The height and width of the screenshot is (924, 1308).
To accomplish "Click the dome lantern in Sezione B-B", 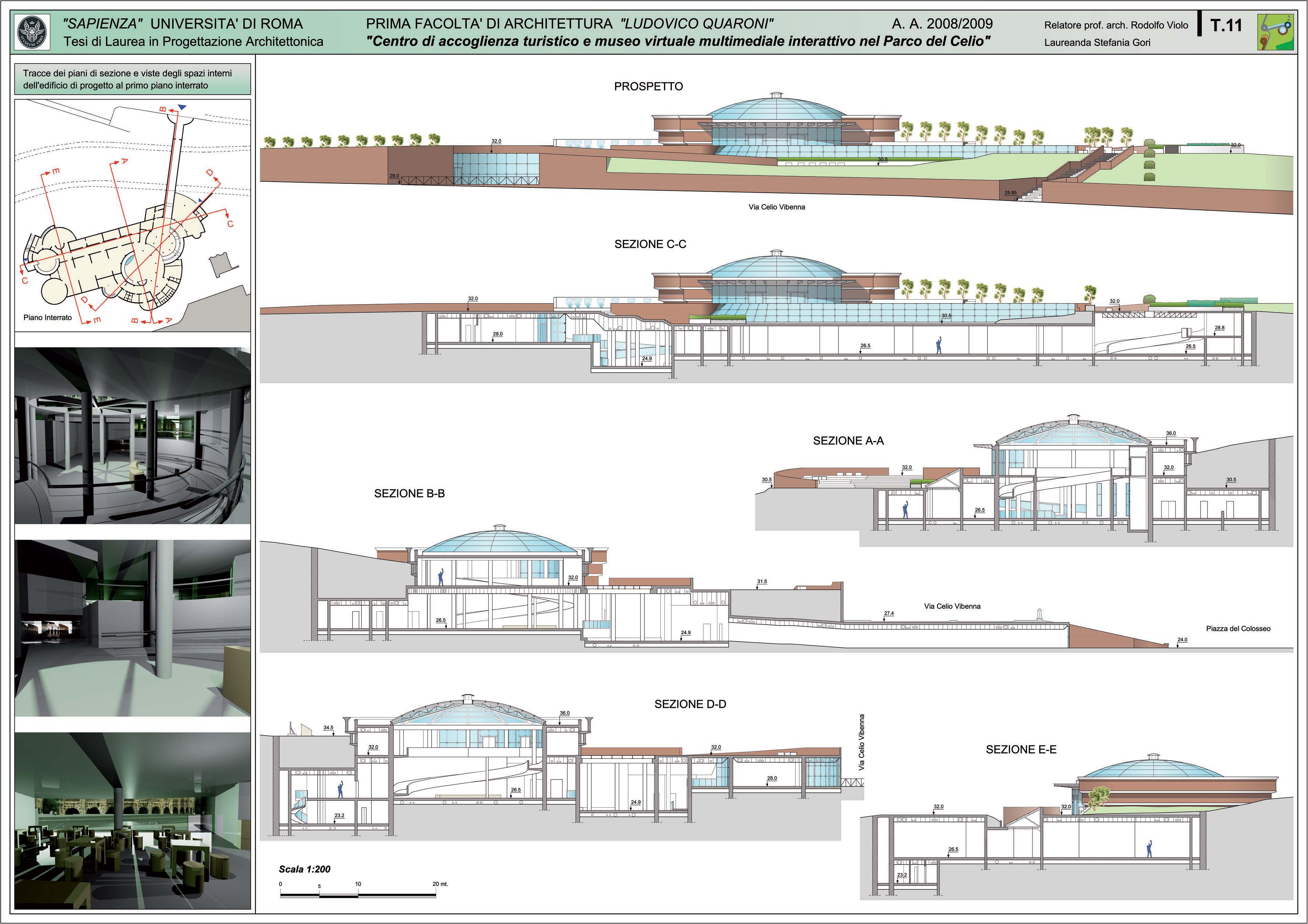I will tap(499, 528).
